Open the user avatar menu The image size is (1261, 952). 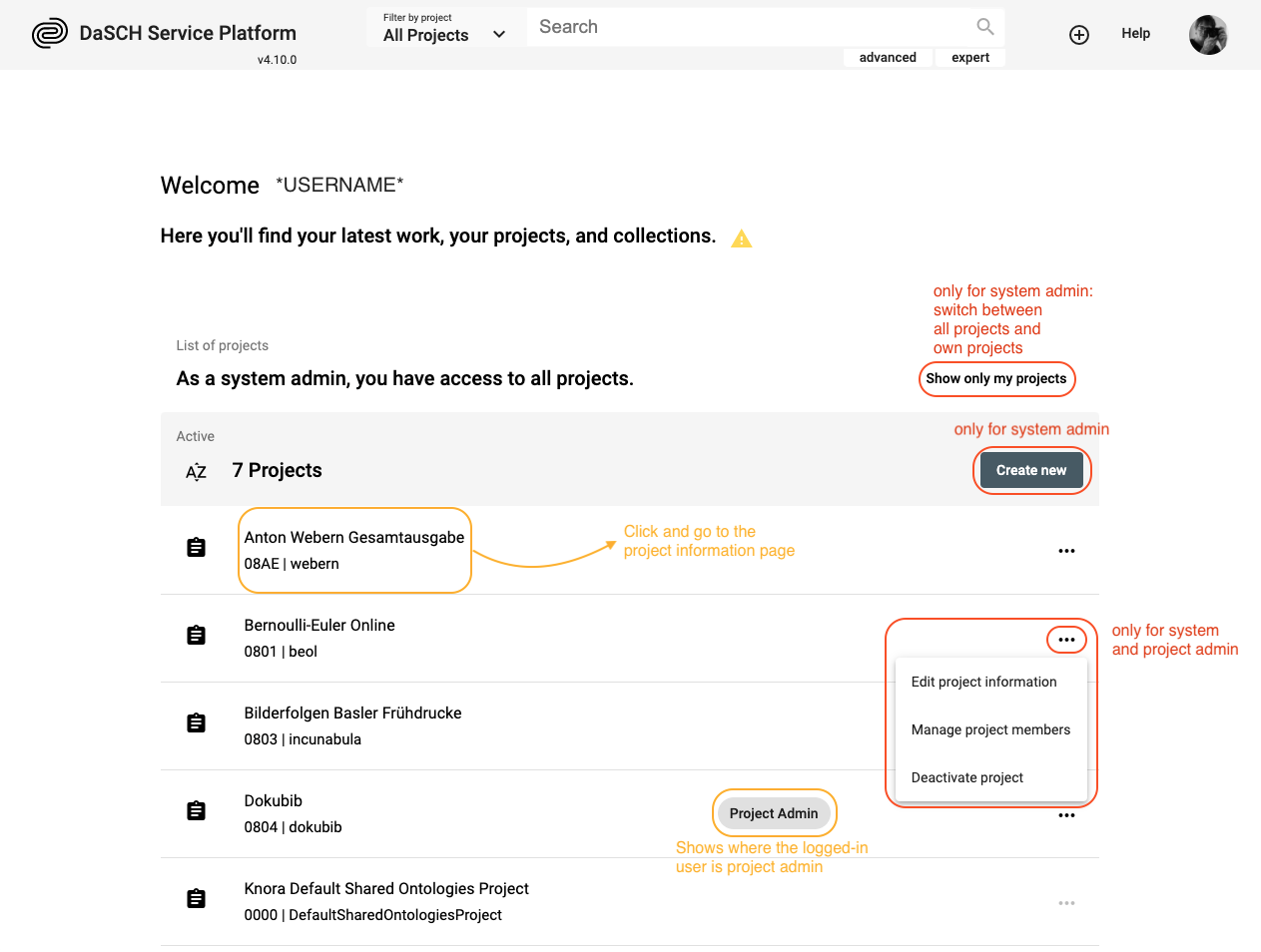point(1208,35)
